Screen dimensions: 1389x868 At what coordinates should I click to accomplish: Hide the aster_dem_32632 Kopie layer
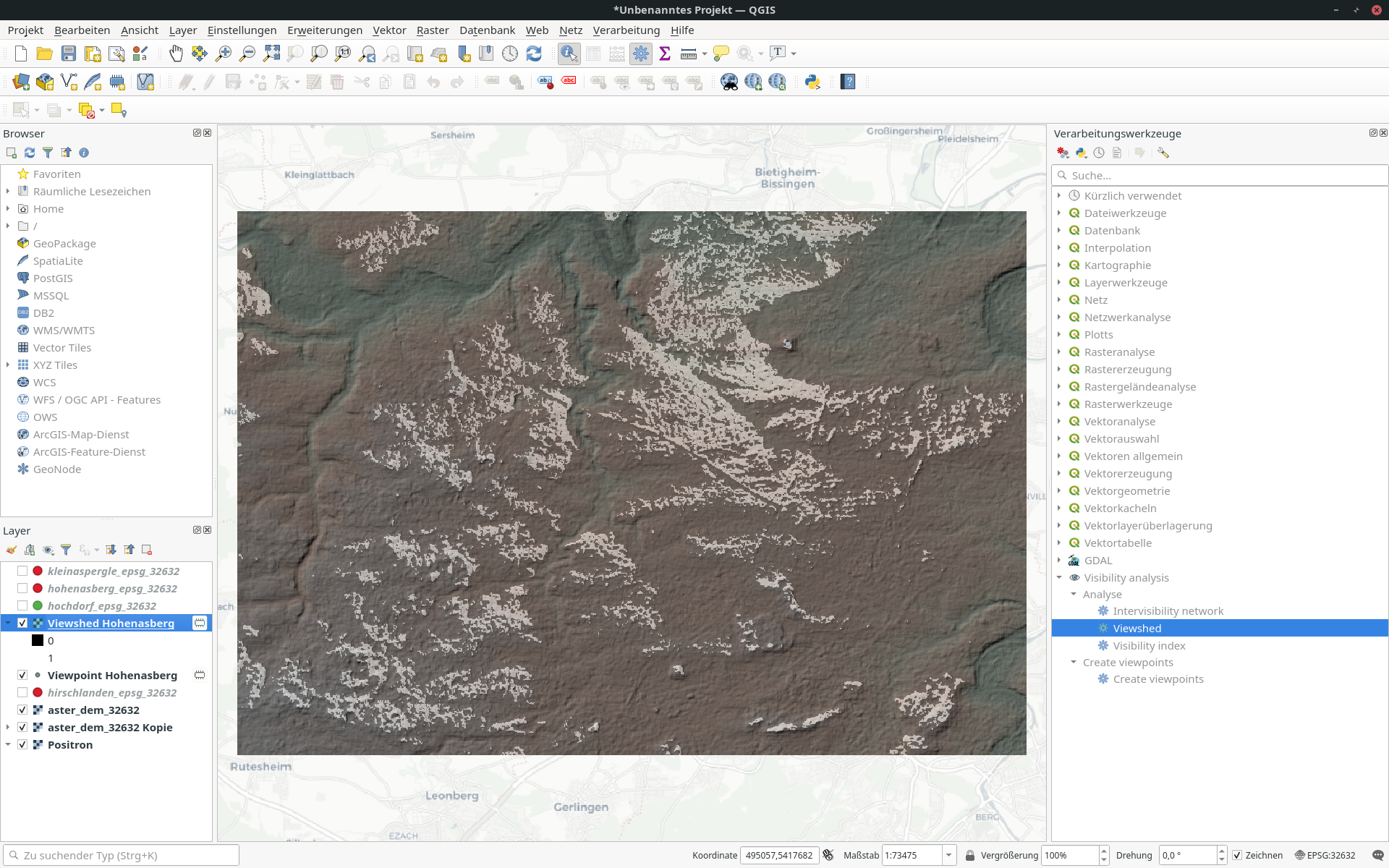[22, 727]
